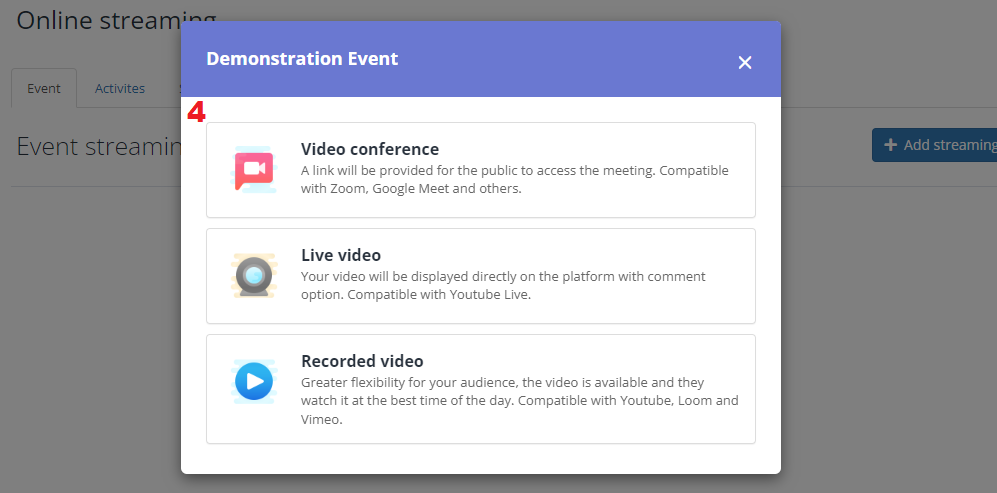The image size is (997, 493).
Task: Click the Add streaming button label
Action: [950, 145]
